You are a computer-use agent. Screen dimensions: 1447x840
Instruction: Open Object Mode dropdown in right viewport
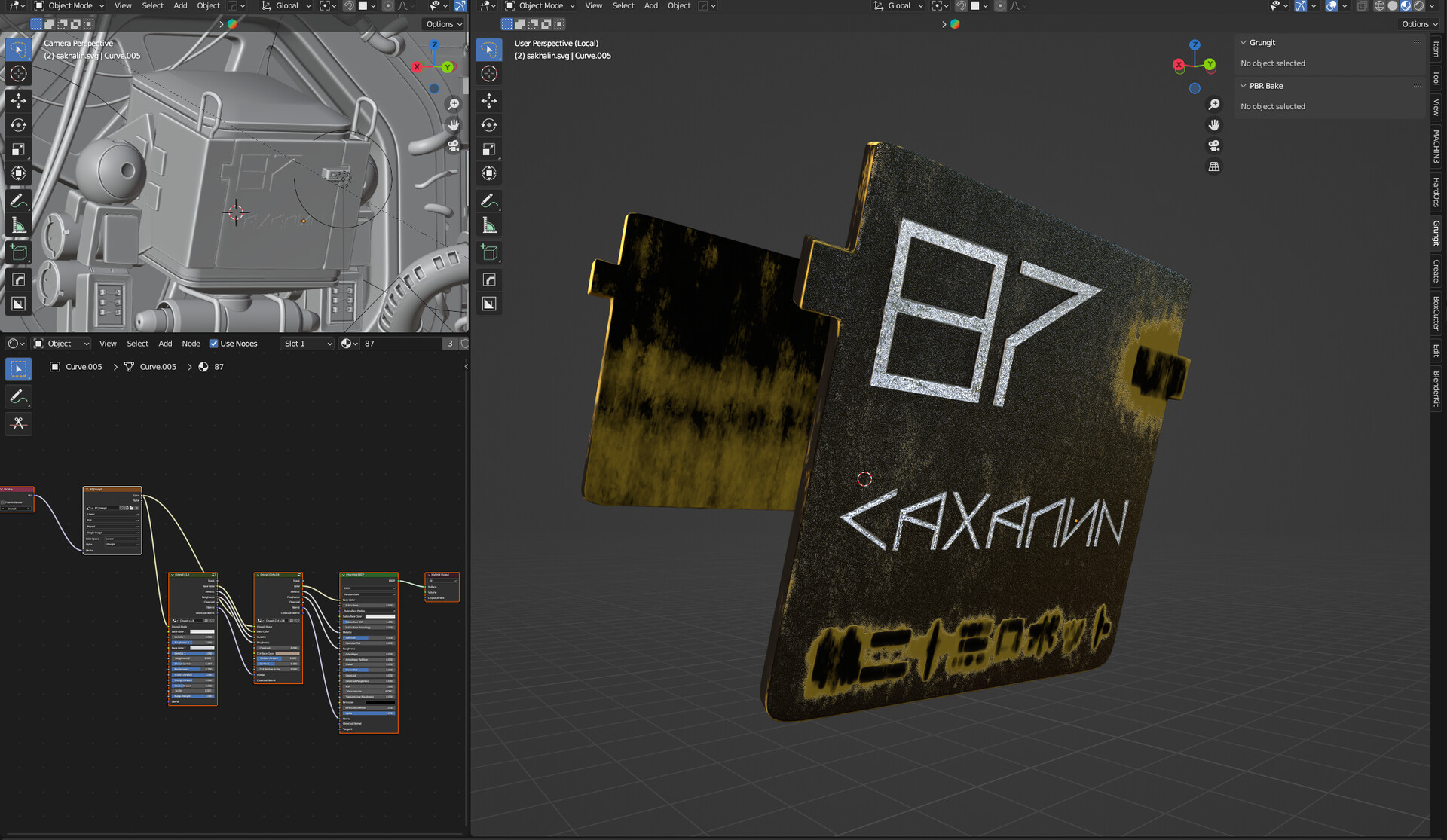[x=540, y=6]
